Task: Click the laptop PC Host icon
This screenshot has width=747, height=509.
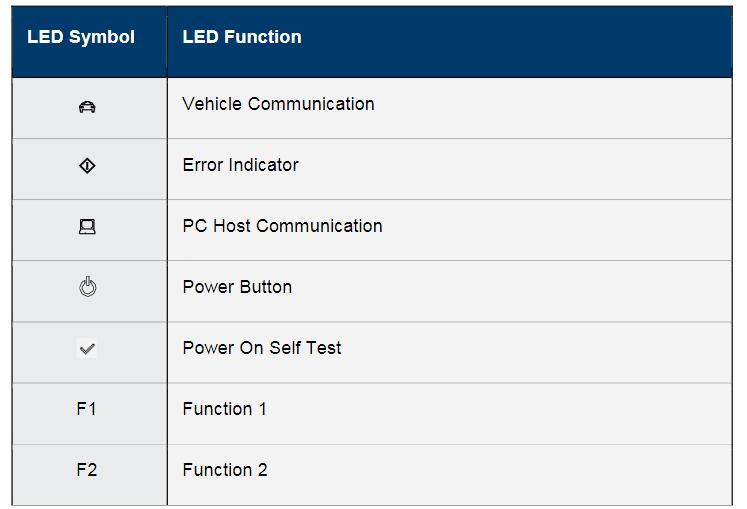Action: click(87, 227)
